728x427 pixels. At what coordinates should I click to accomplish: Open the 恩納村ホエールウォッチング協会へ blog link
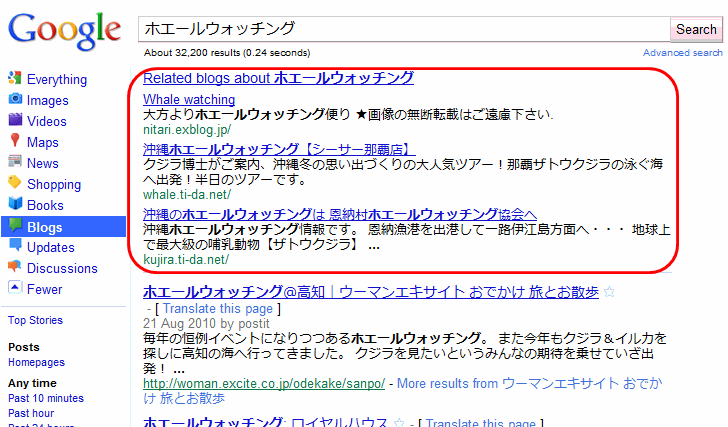pyautogui.click(x=340, y=214)
